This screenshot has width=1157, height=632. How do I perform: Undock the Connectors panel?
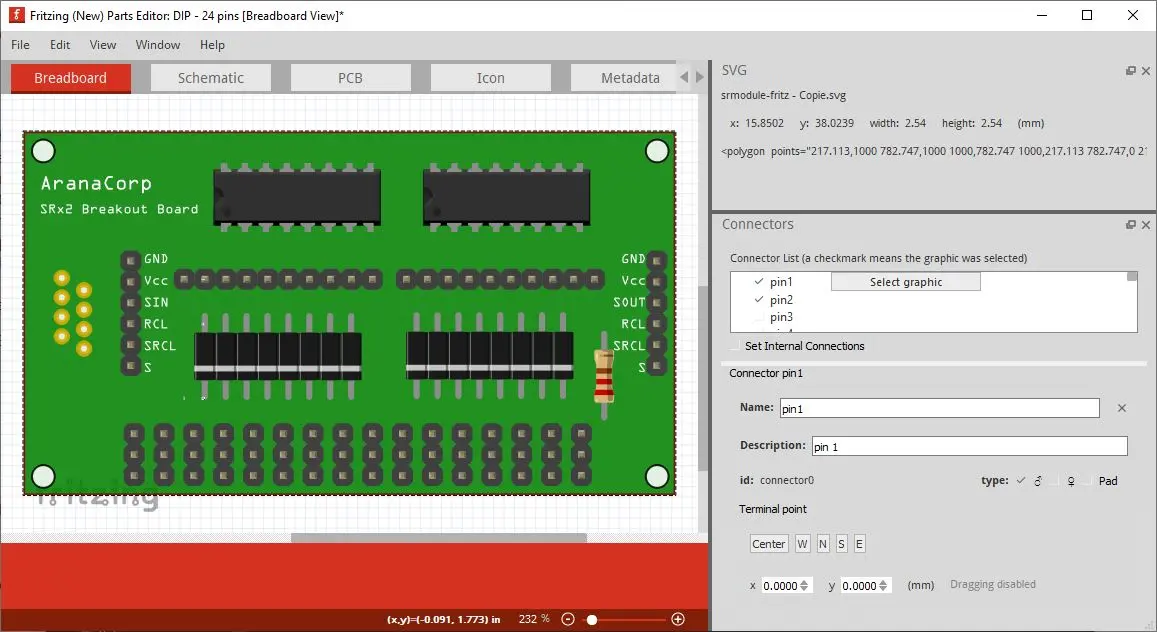(x=1131, y=225)
